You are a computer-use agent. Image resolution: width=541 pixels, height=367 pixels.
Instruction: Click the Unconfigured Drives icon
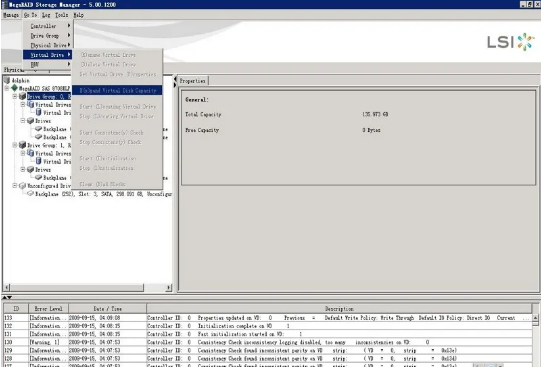23,186
